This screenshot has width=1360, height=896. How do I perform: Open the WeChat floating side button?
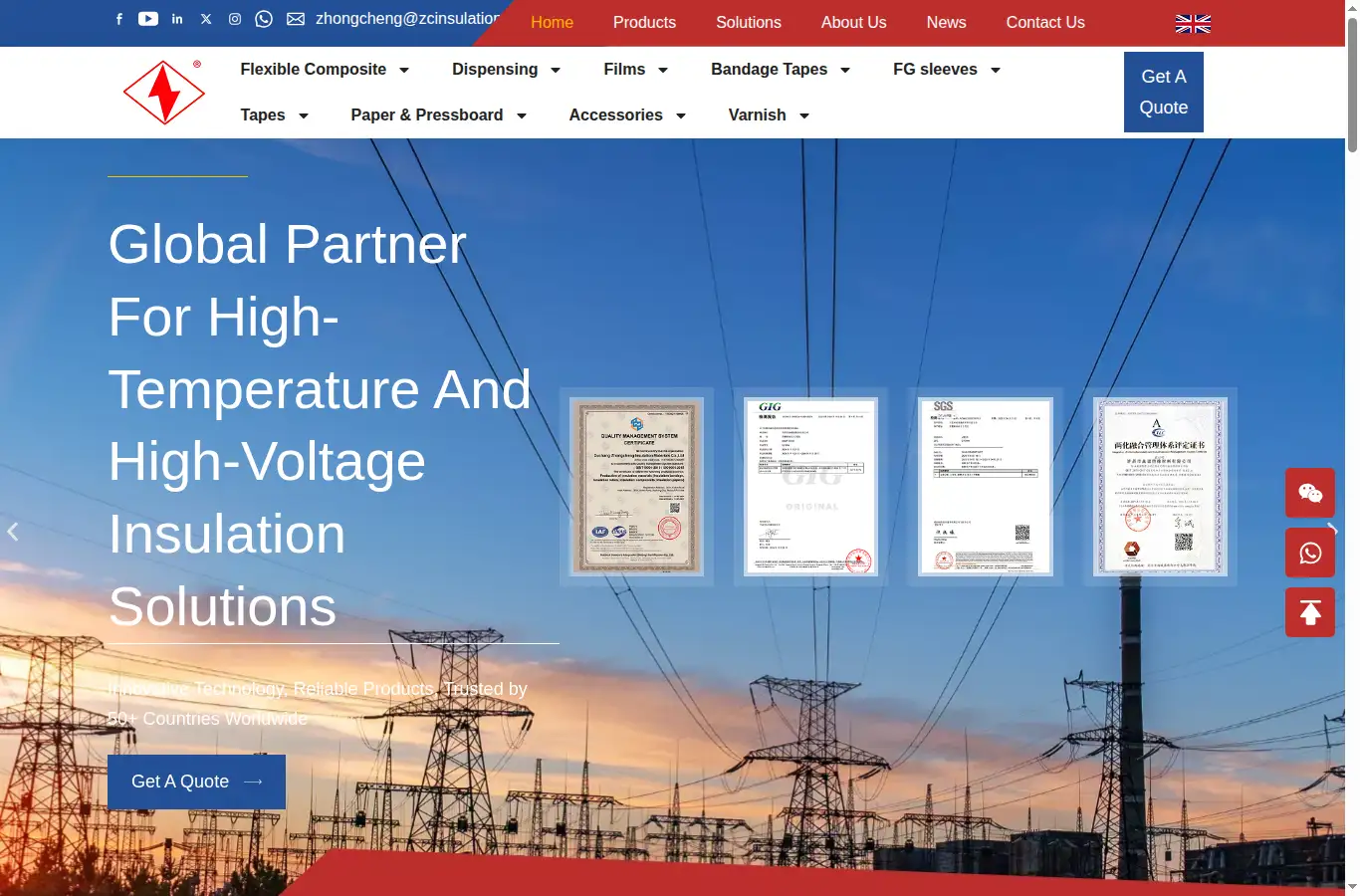tap(1310, 493)
